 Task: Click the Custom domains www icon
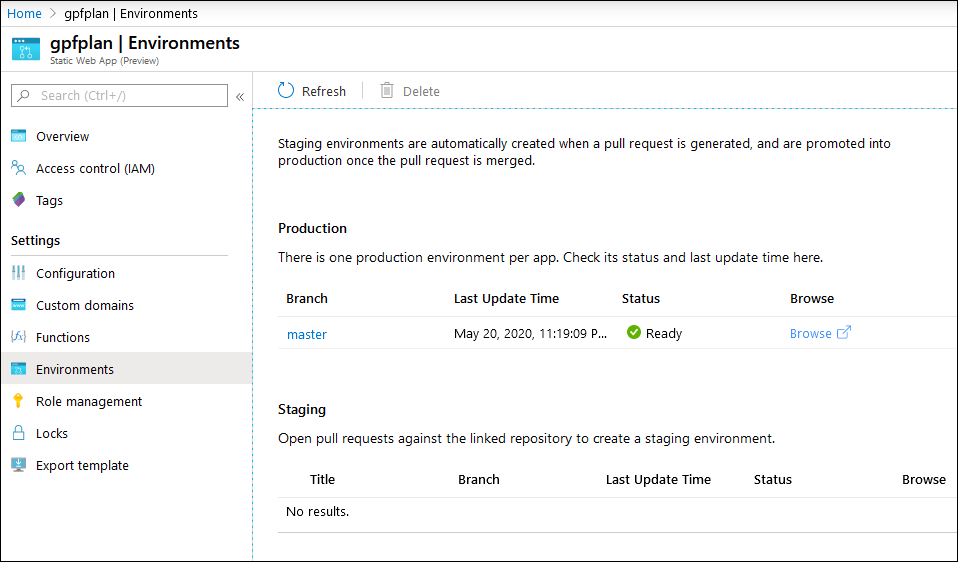coord(19,305)
